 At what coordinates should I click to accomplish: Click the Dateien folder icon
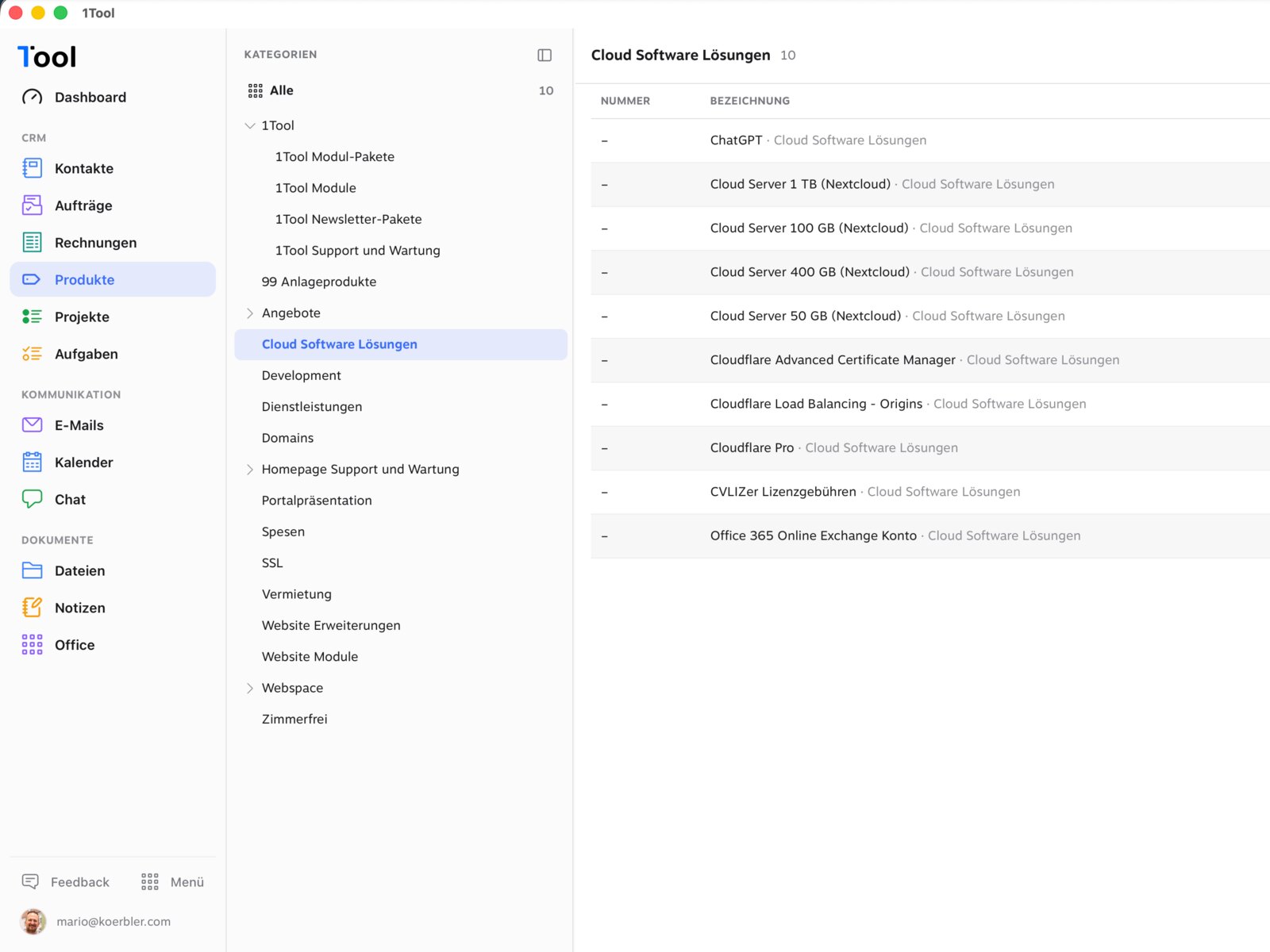(x=33, y=570)
